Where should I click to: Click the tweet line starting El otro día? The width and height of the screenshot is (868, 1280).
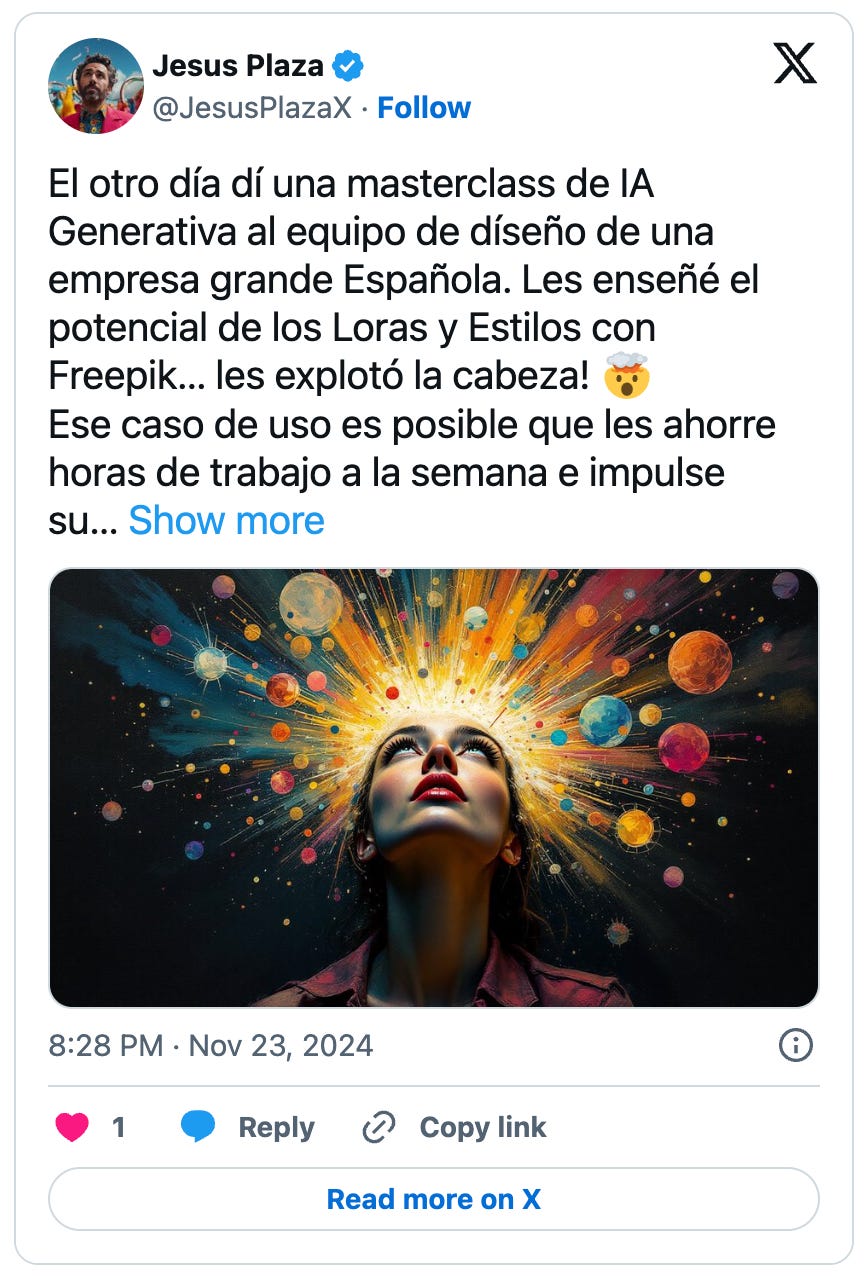[x=350, y=186]
